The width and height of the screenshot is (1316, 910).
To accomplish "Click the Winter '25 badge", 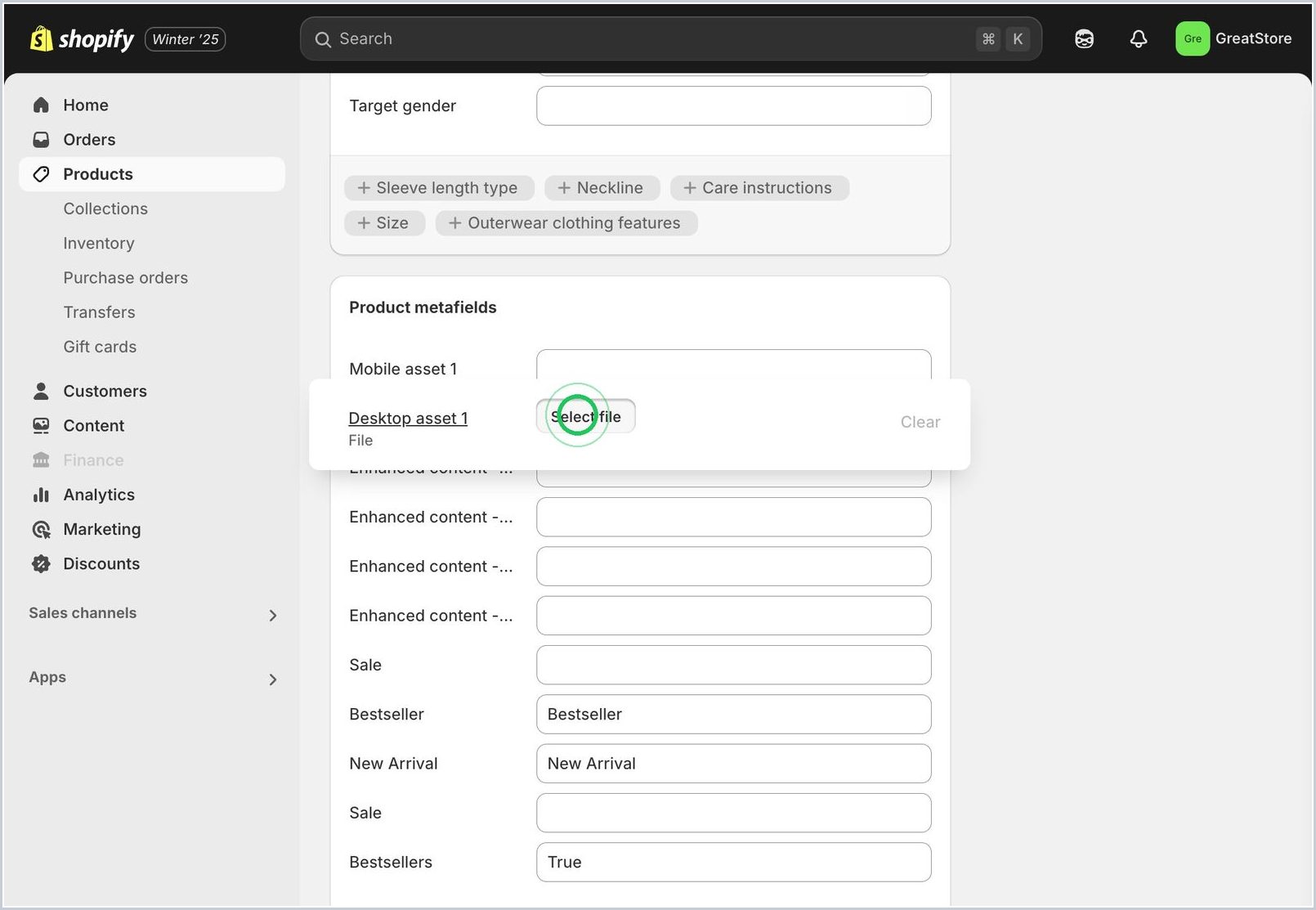I will tap(186, 39).
